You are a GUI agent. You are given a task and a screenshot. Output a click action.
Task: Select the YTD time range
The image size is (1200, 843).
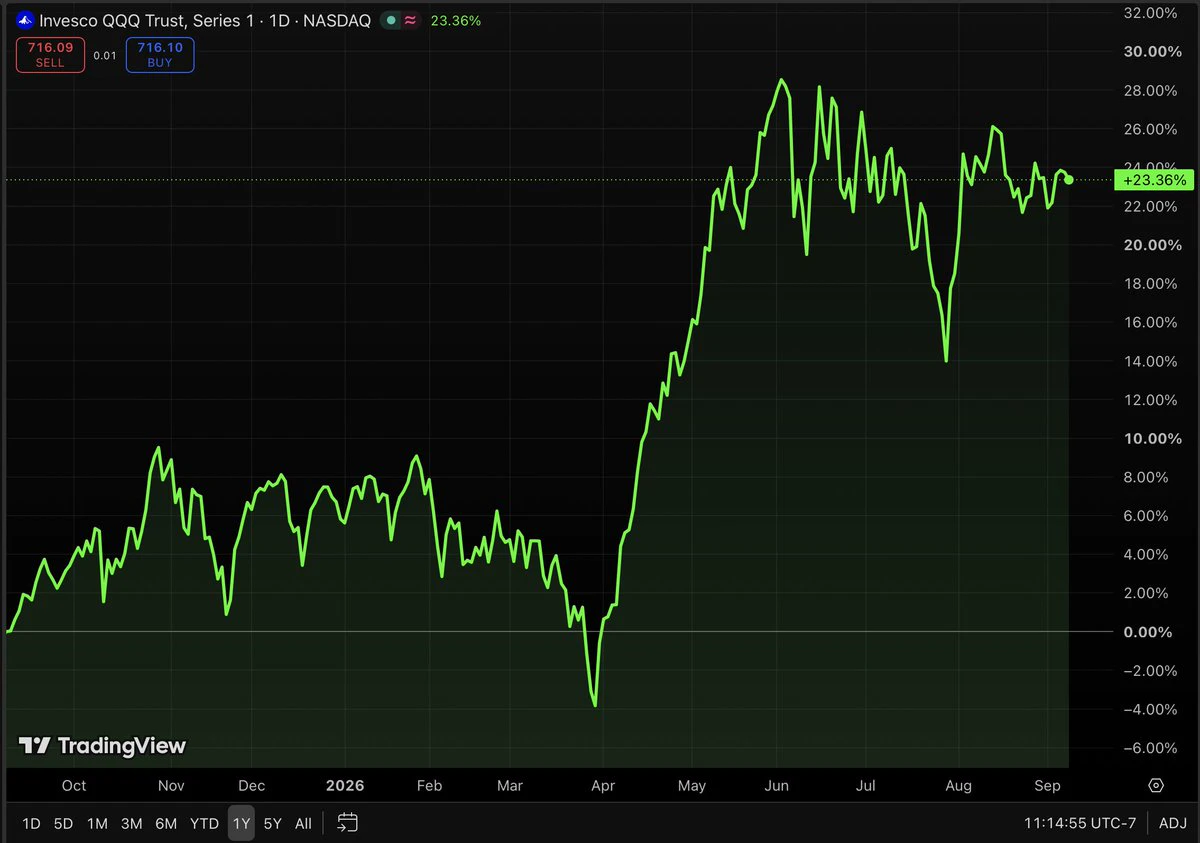click(x=204, y=823)
